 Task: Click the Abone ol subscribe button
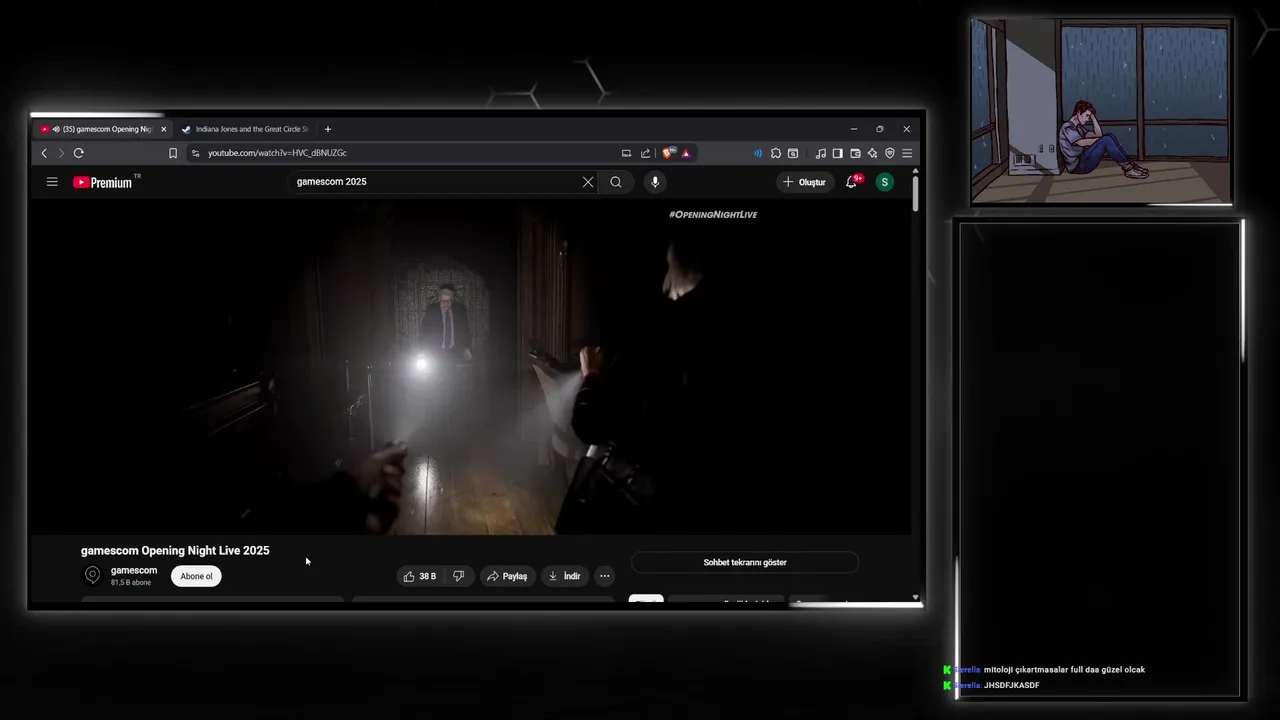point(196,576)
